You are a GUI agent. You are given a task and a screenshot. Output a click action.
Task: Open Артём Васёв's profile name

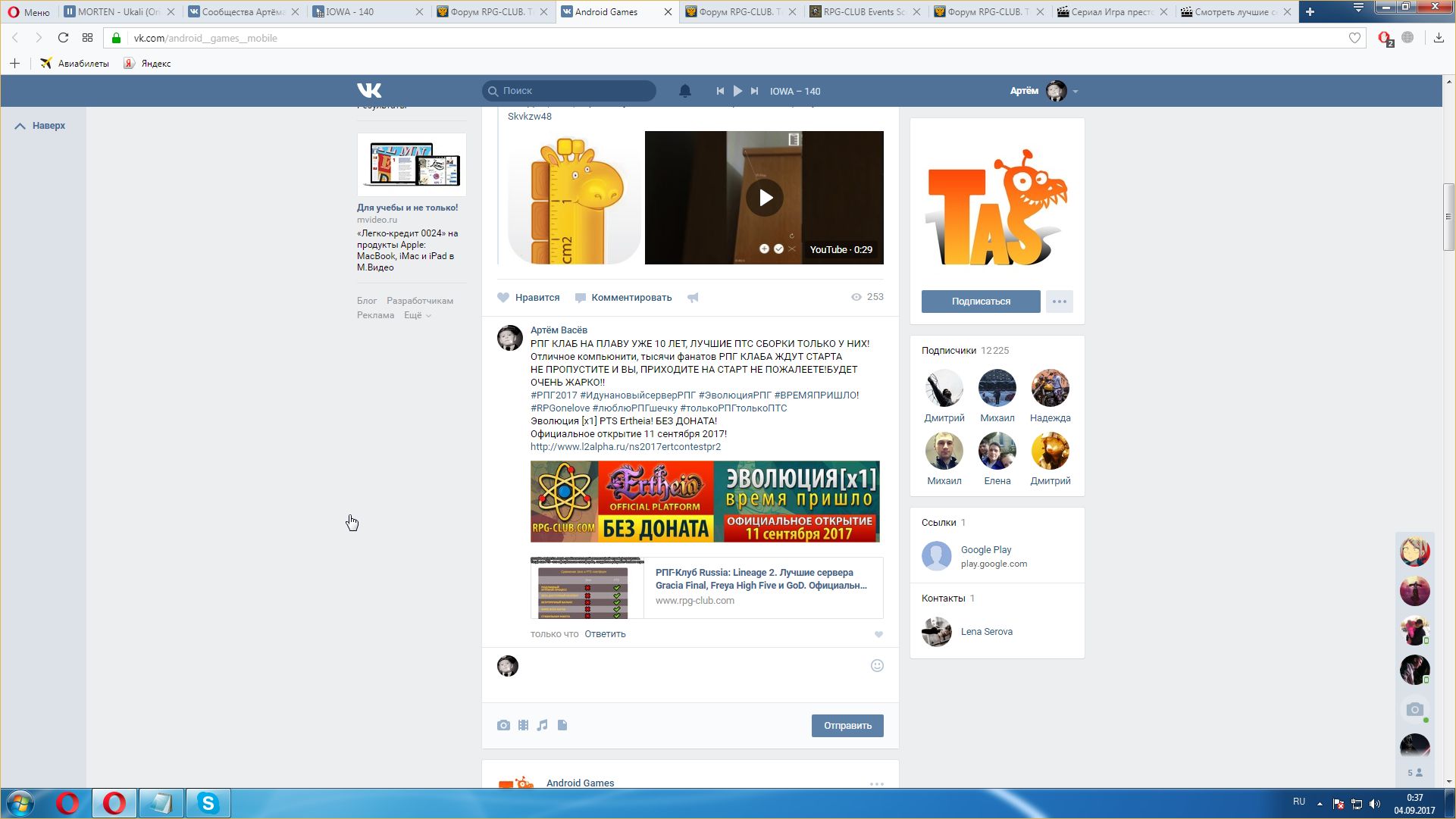point(559,330)
